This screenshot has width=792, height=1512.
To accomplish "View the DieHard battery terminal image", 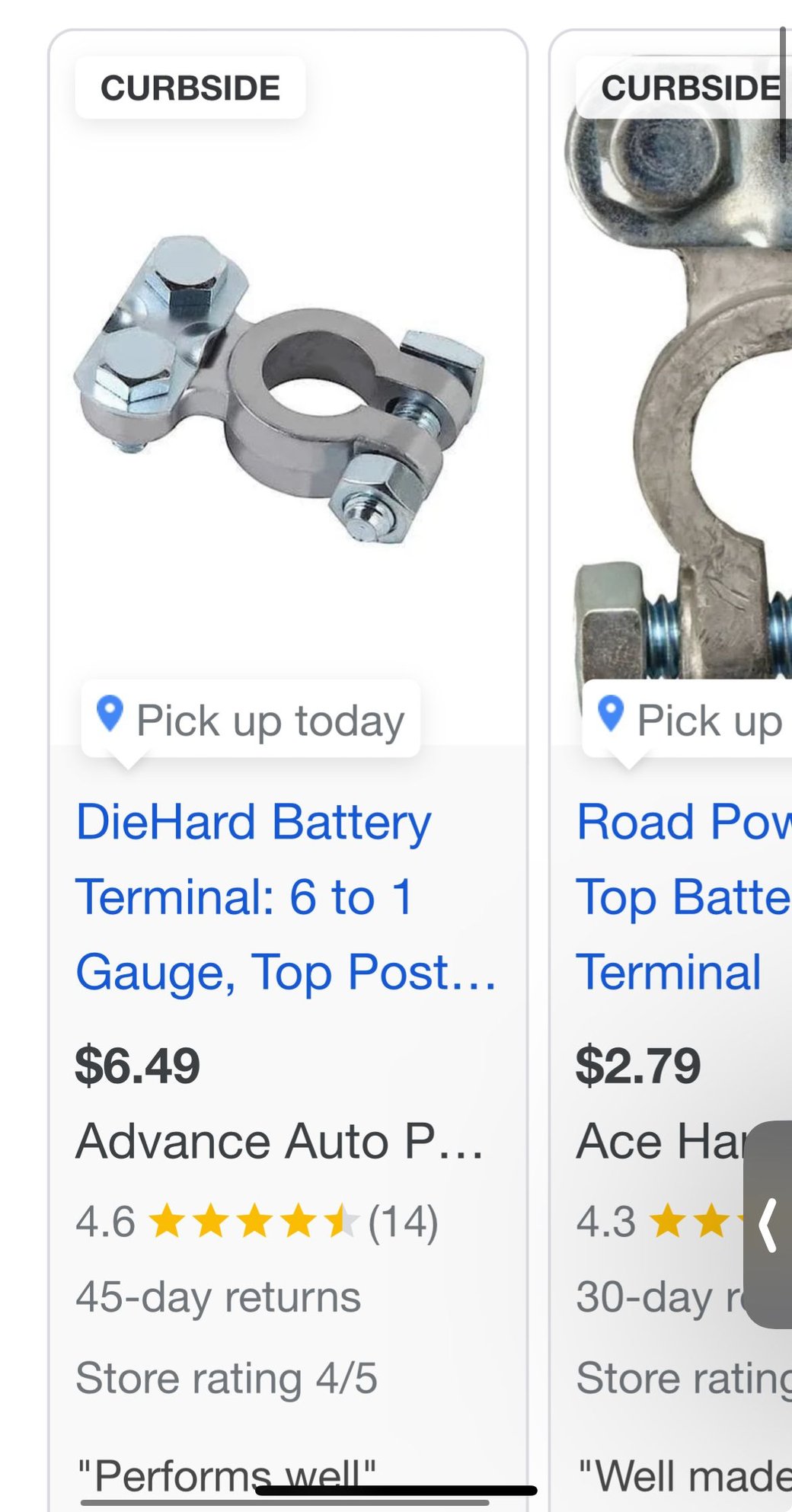I will (x=279, y=390).
